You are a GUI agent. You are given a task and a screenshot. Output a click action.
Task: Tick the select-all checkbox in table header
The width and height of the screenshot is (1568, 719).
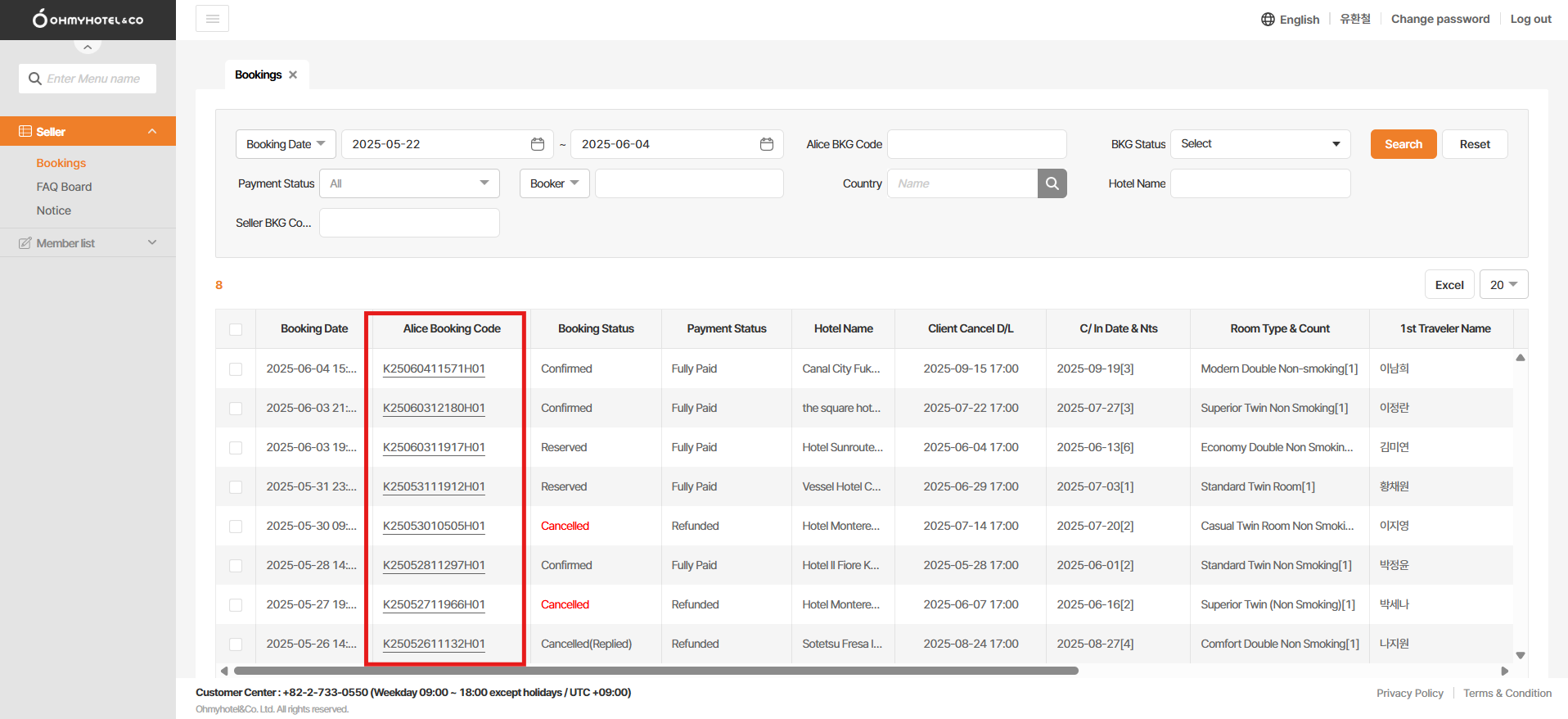coord(236,329)
